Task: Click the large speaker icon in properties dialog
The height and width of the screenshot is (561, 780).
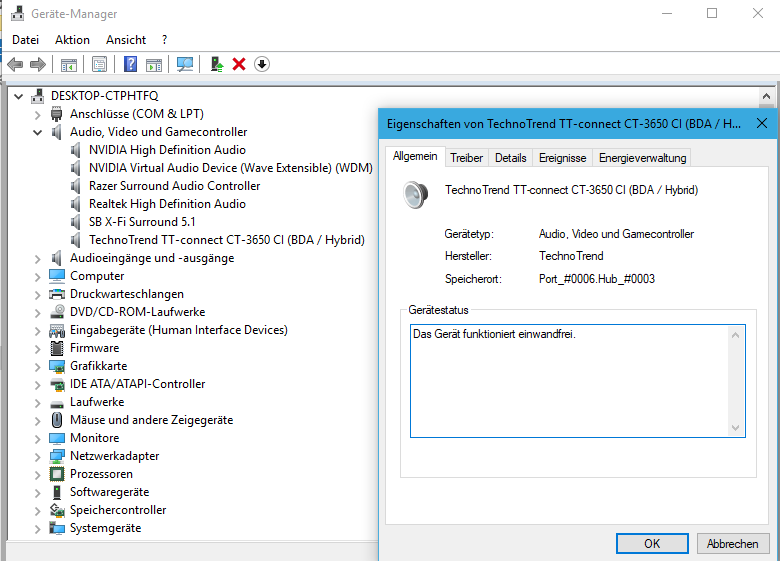Action: pyautogui.click(x=415, y=195)
